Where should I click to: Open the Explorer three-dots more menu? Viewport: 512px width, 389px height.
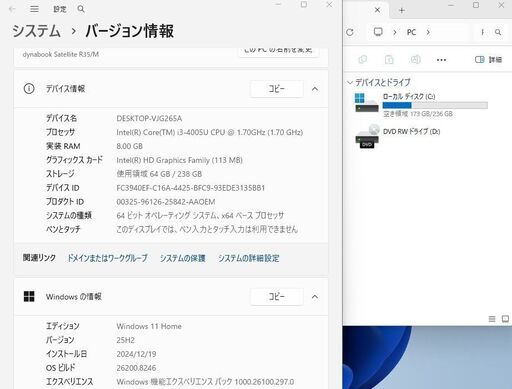[441, 60]
